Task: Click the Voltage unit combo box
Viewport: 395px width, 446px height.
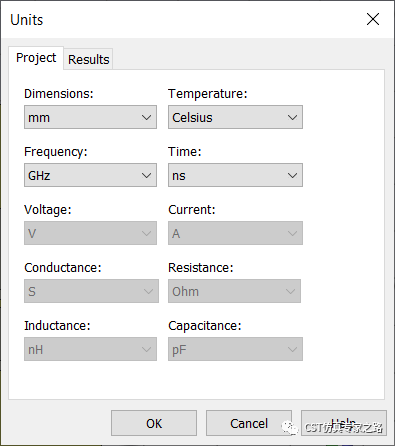Action: (90, 233)
